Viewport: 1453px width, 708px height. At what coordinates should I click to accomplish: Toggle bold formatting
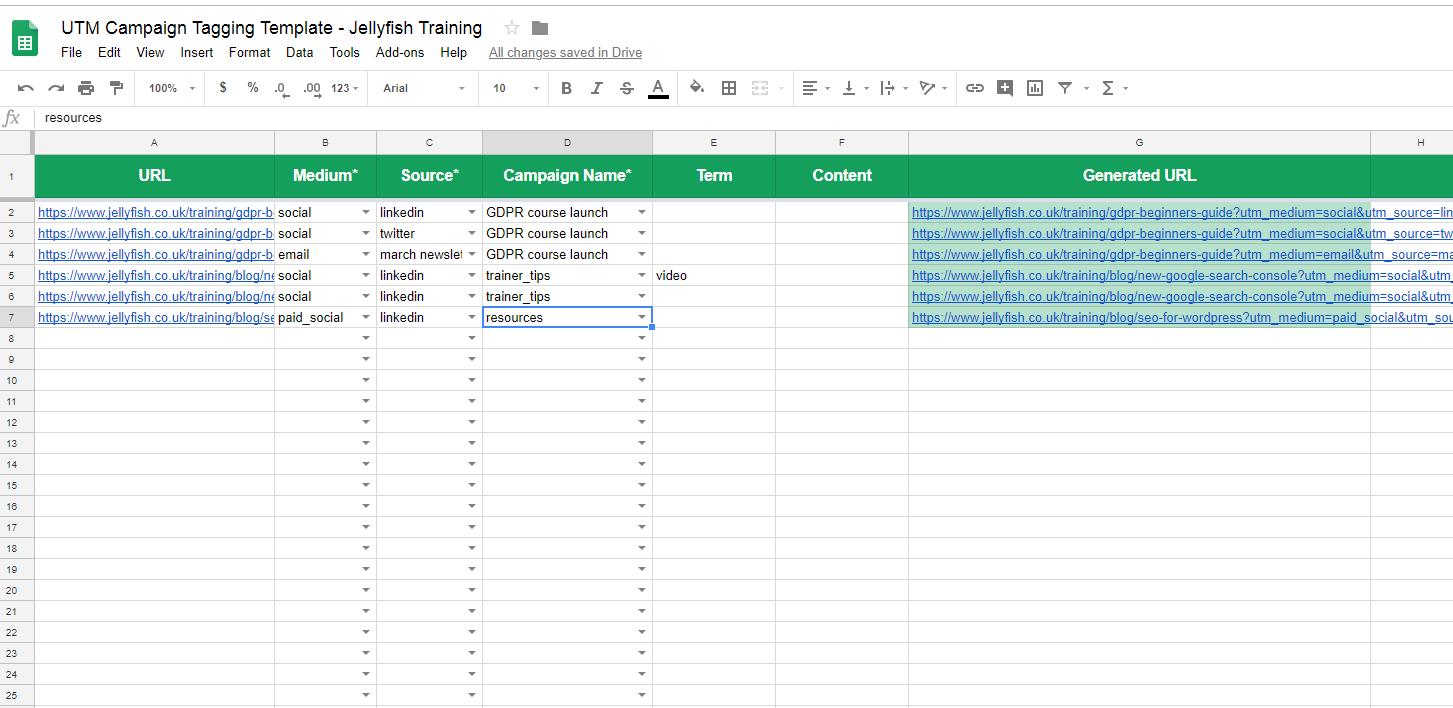pyautogui.click(x=566, y=88)
